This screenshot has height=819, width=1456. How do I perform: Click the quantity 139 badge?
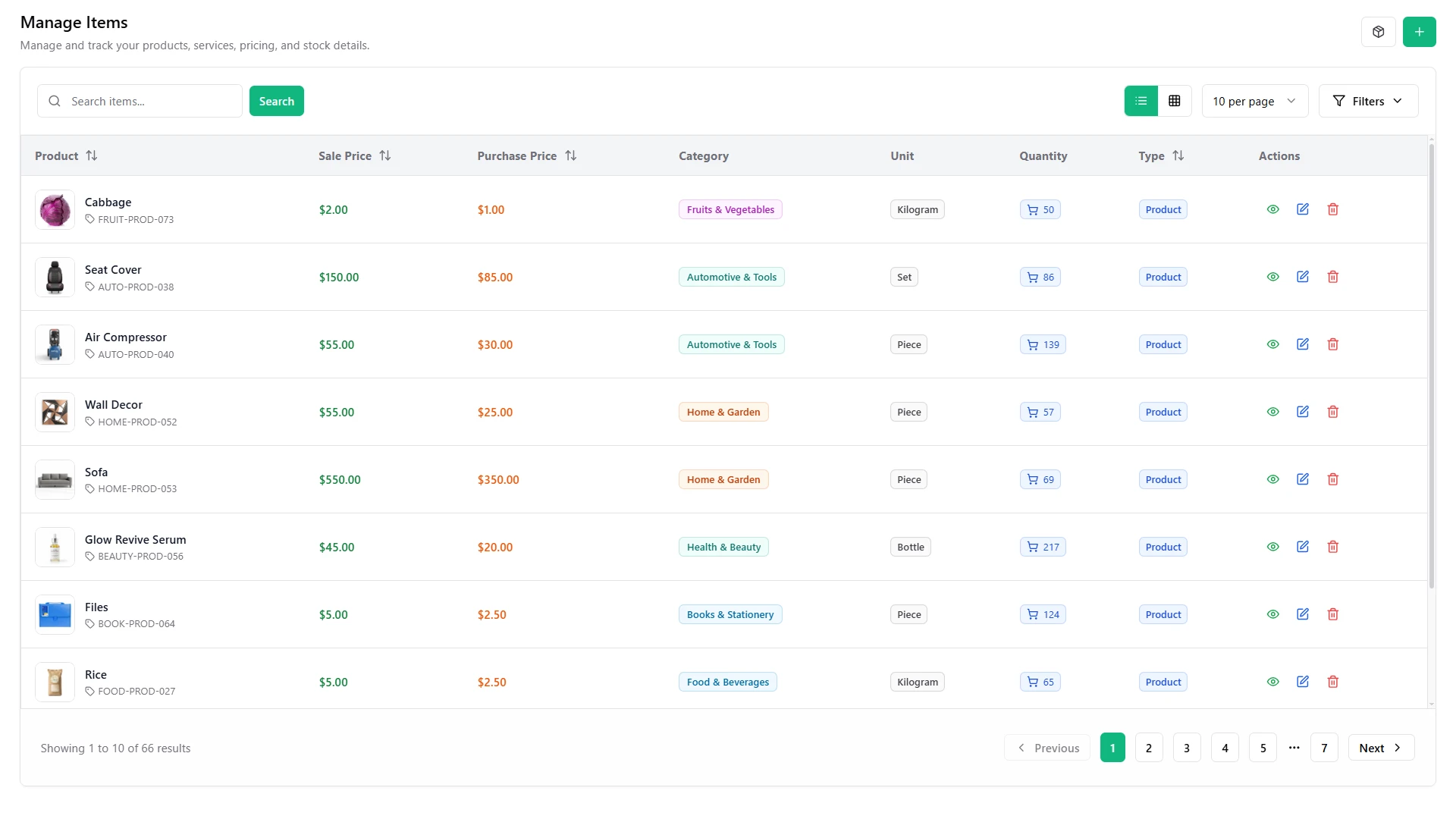click(x=1043, y=344)
